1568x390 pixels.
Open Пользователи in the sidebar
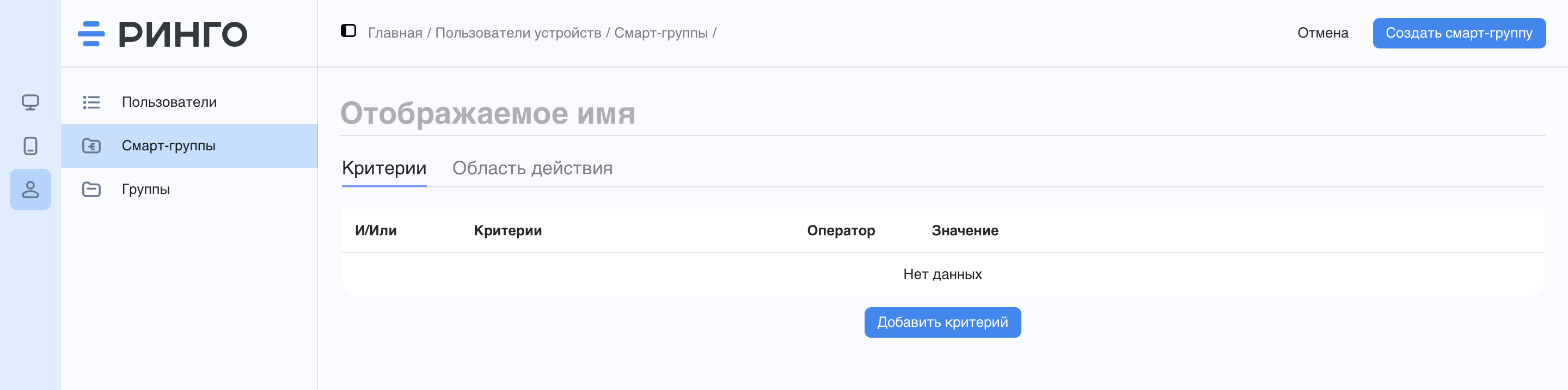189,102
